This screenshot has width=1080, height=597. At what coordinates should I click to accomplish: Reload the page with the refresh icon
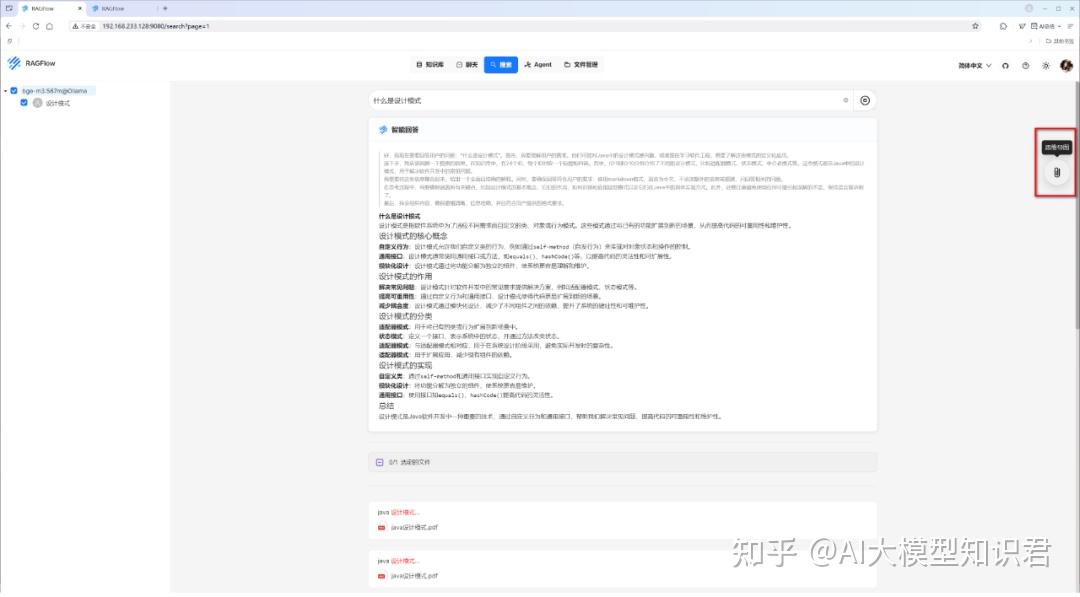click(x=36, y=26)
